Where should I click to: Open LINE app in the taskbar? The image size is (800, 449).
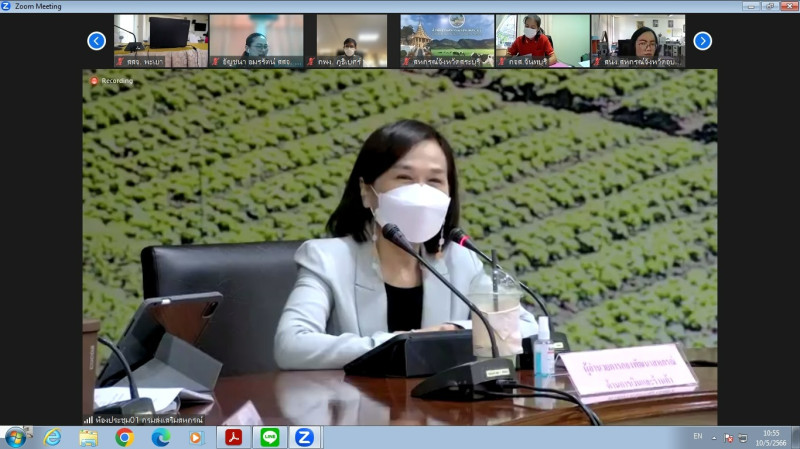[x=269, y=437]
